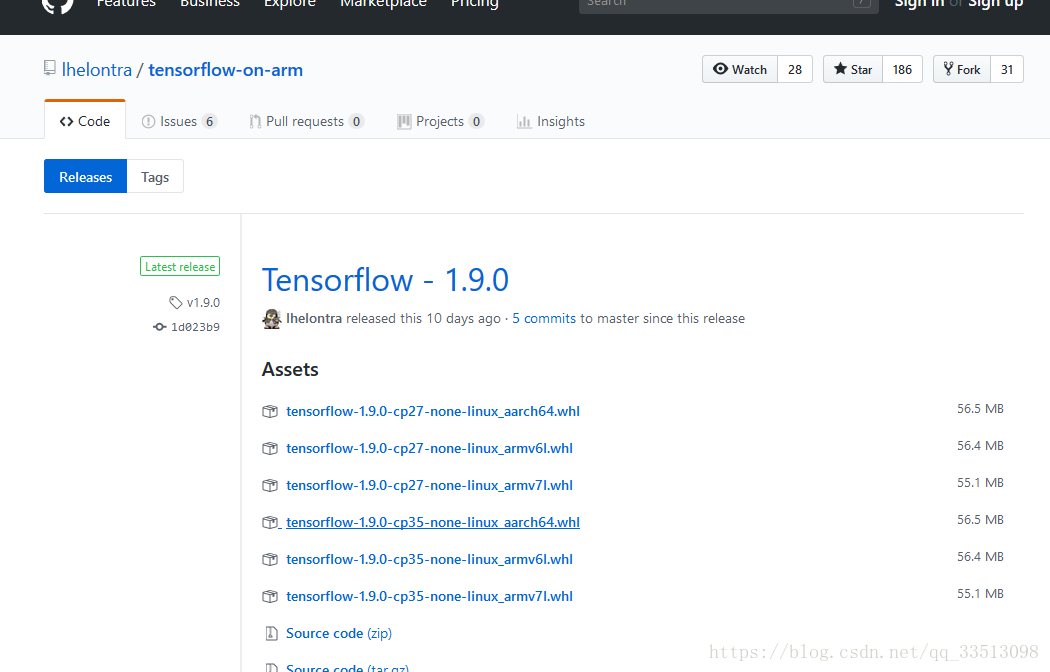Image resolution: width=1050 pixels, height=672 pixels.
Task: Open commit 1d023b9
Action: 195,327
